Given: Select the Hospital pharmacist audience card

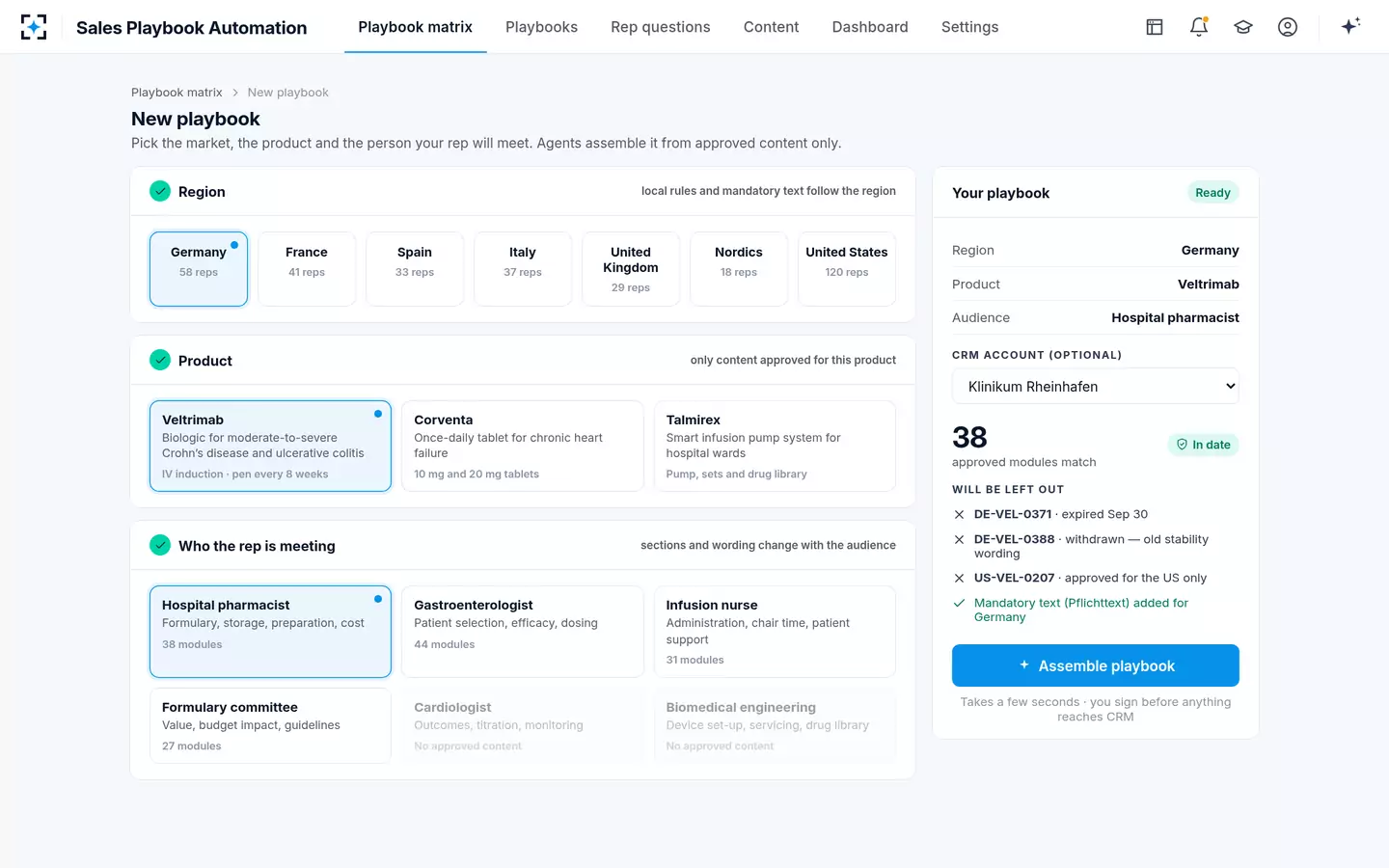Looking at the screenshot, I should click(x=270, y=632).
